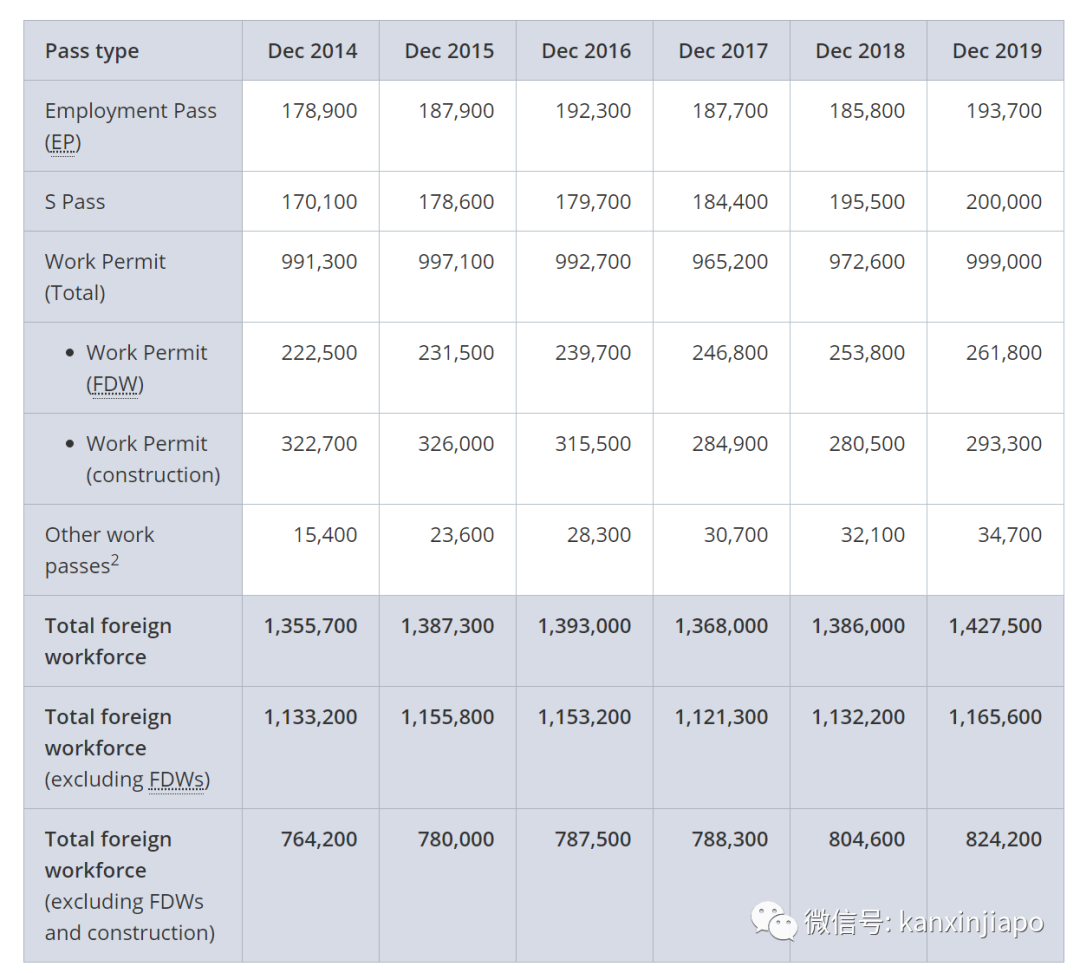Select the Pass type column header

92,52
